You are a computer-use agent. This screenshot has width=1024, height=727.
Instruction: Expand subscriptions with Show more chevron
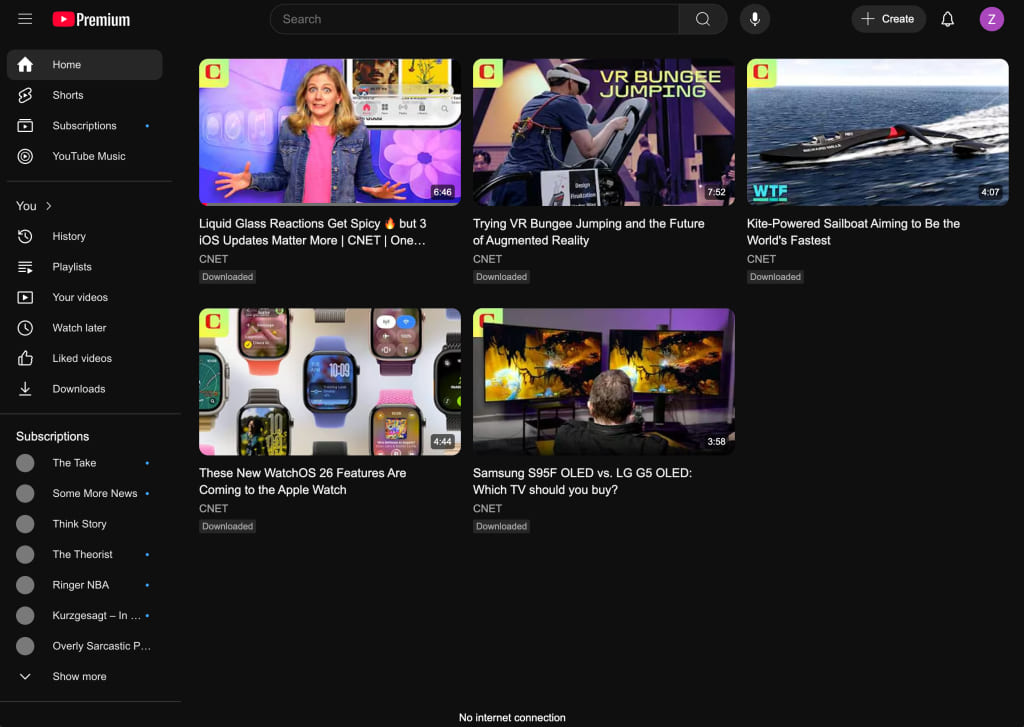(25, 677)
